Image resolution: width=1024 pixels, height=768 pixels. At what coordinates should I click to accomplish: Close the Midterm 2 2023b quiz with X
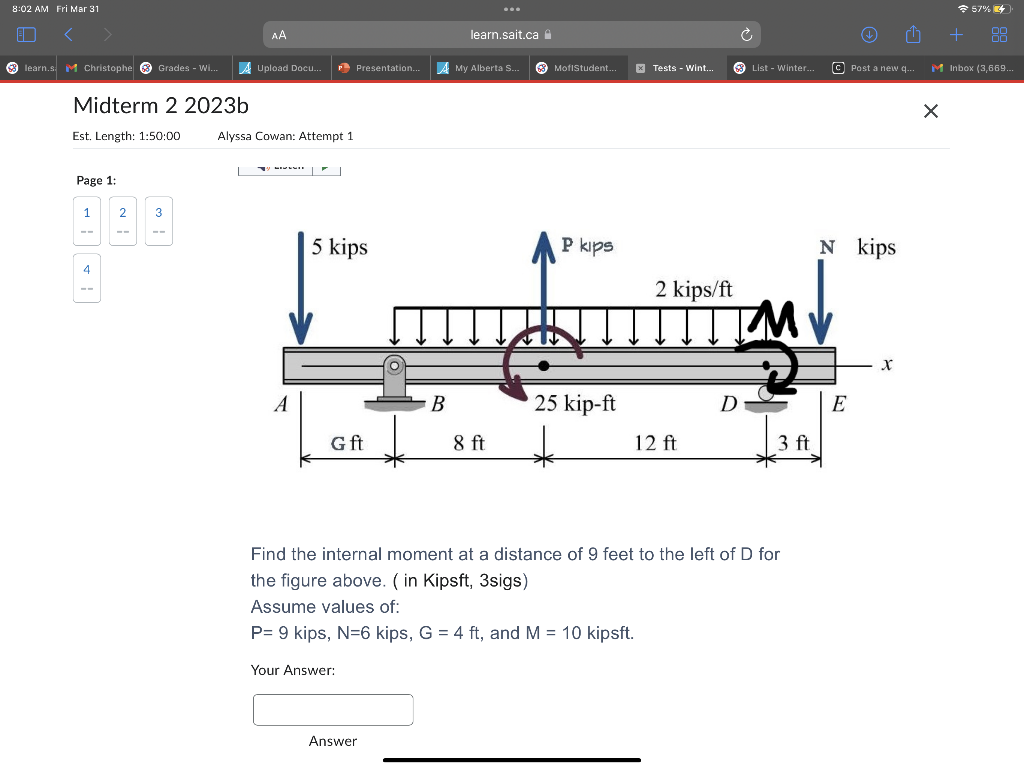click(931, 111)
